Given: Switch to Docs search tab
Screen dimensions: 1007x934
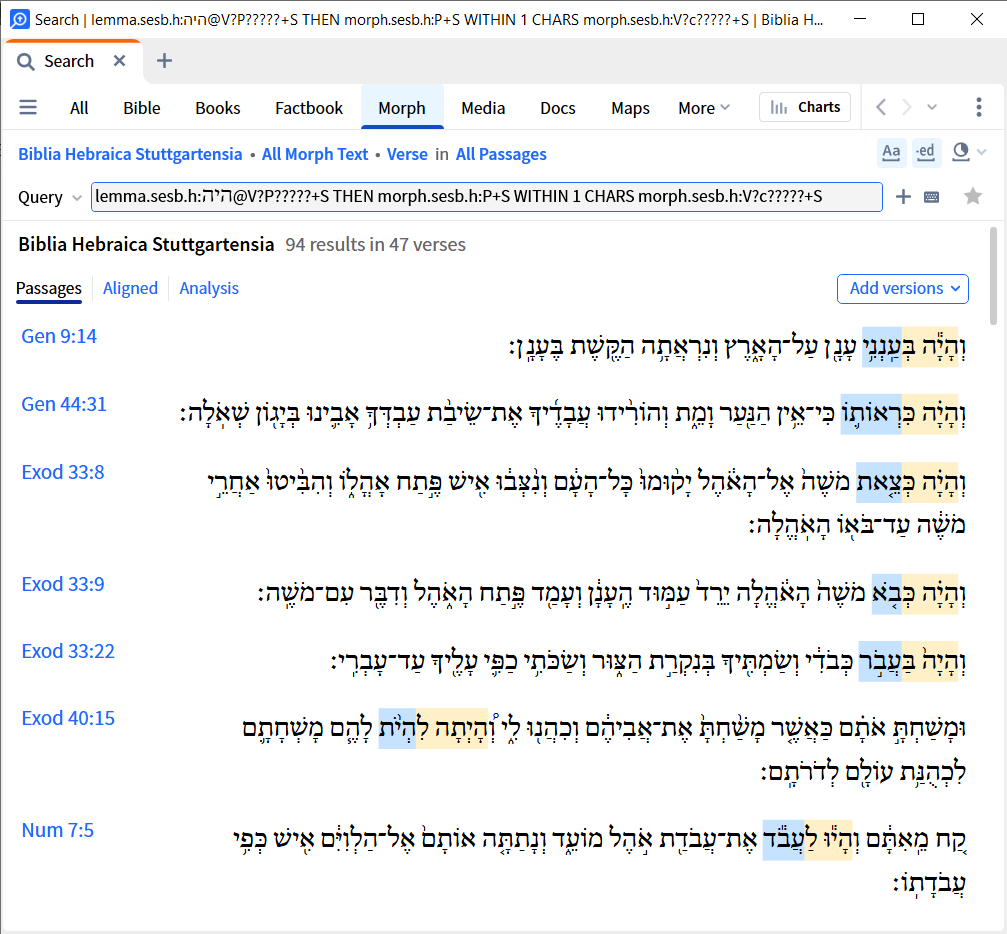Looking at the screenshot, I should coord(557,108).
